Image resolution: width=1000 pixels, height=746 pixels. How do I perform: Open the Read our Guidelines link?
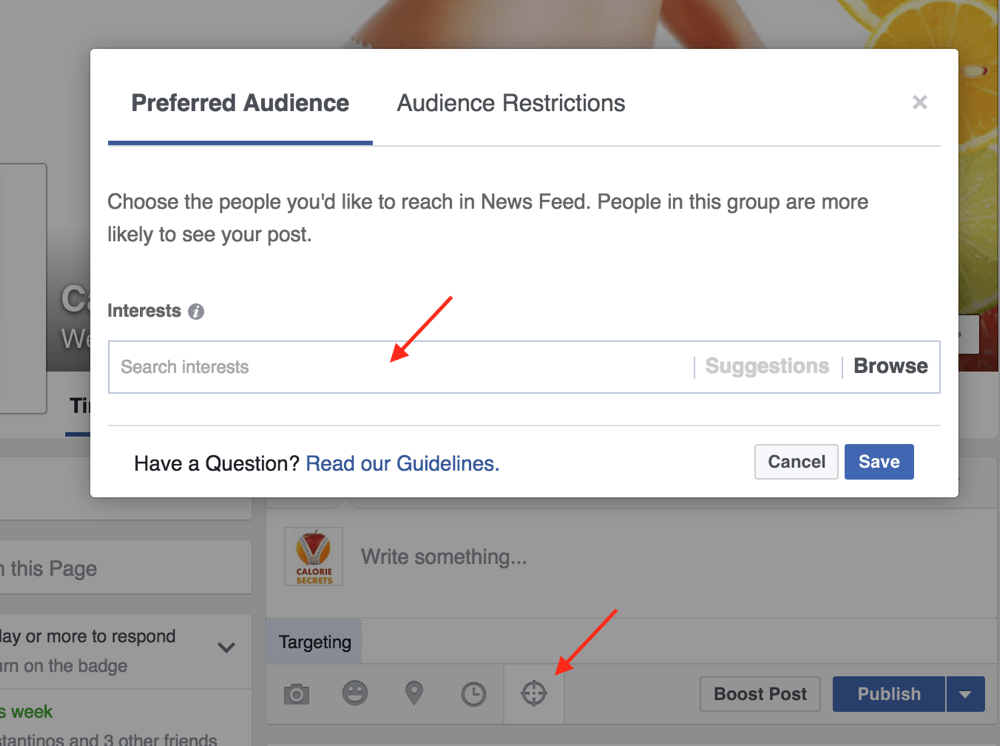(402, 463)
